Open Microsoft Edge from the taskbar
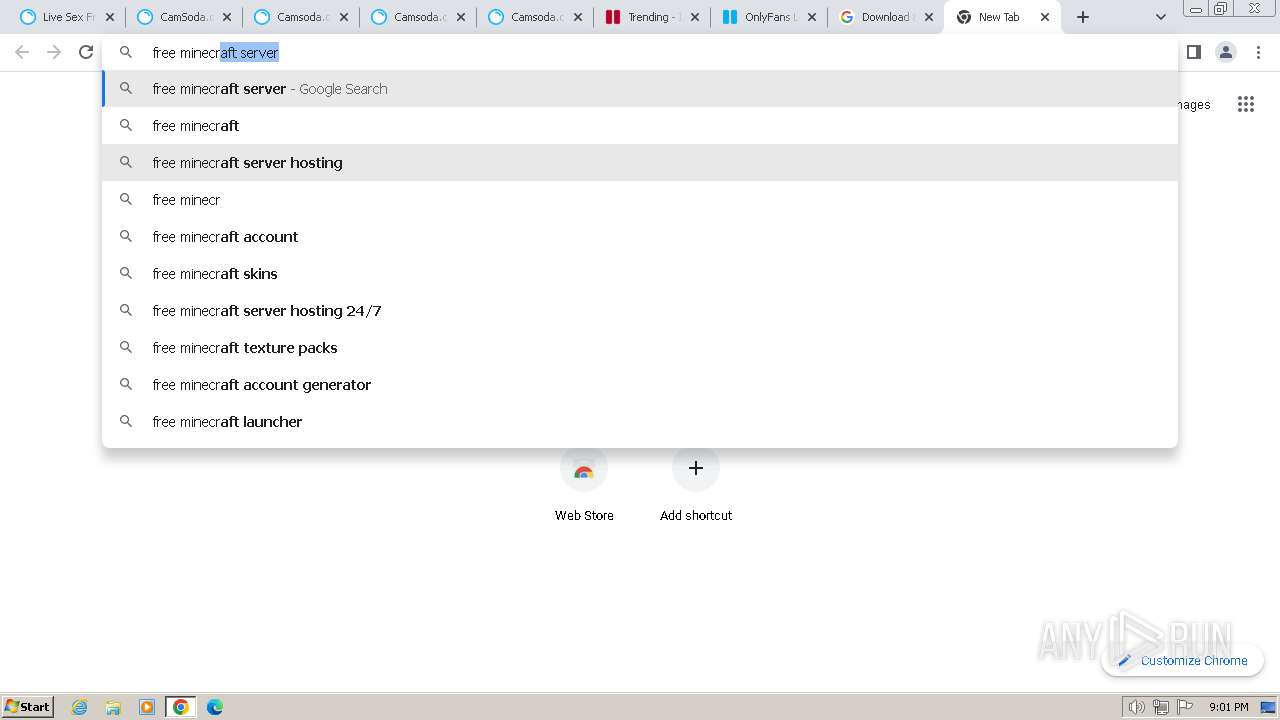Screen dimensions: 1280x720 pos(215,707)
